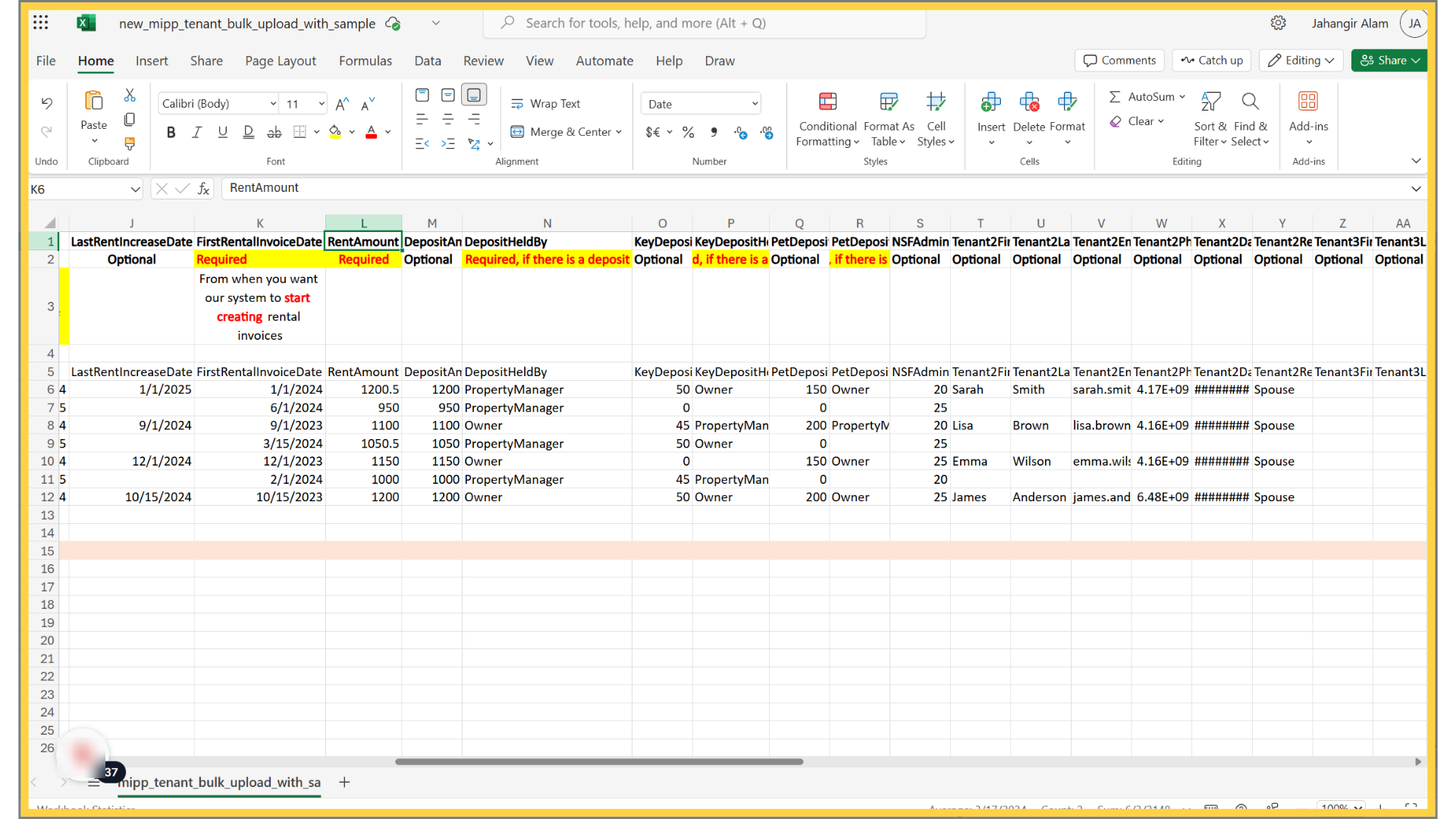Click the middle align icon
Viewport: 1456px width, 819px height.
point(448,95)
